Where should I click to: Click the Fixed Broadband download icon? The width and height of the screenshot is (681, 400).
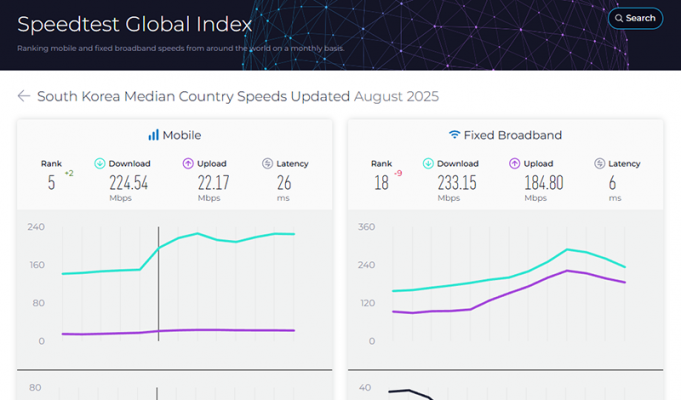tap(428, 163)
